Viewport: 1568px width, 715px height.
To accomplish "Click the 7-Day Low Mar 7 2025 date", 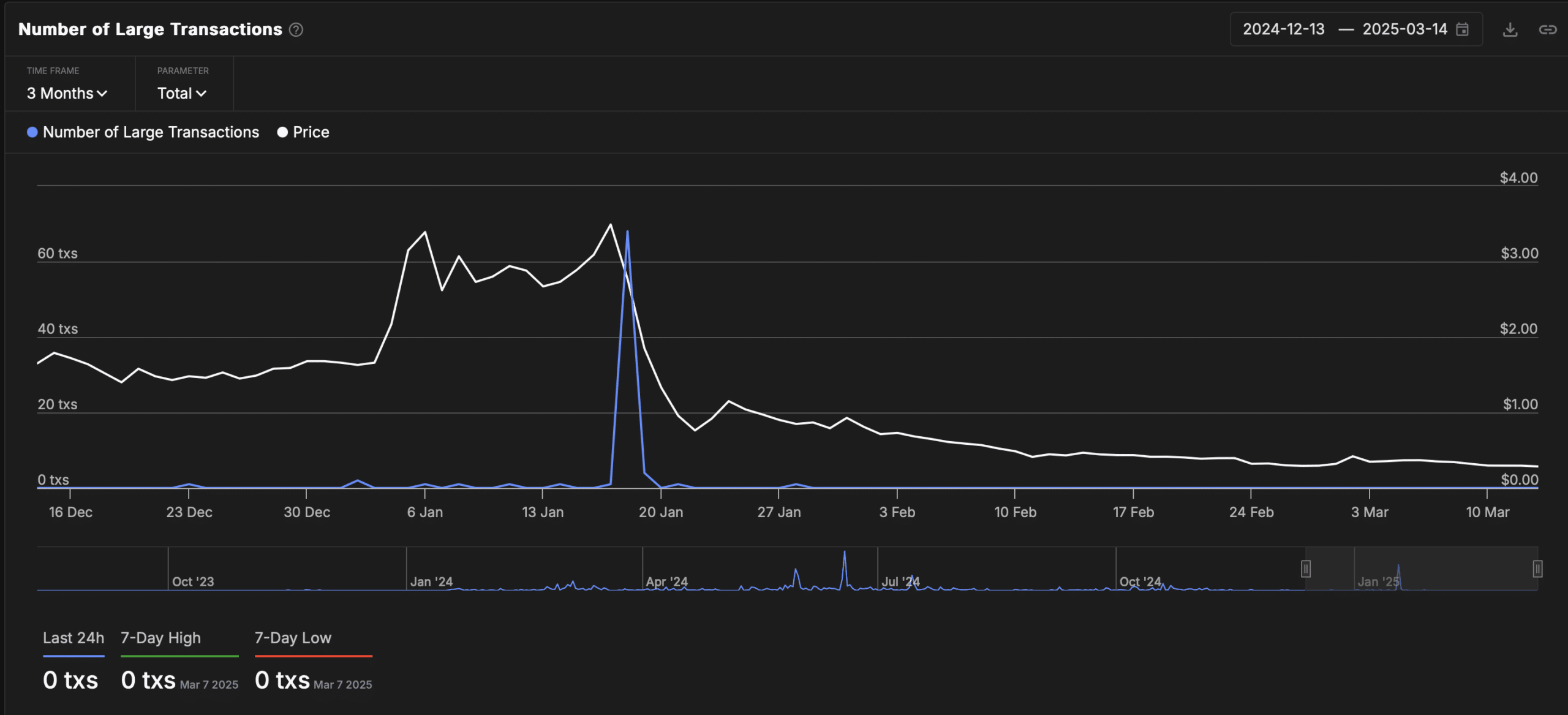I will pyautogui.click(x=342, y=684).
